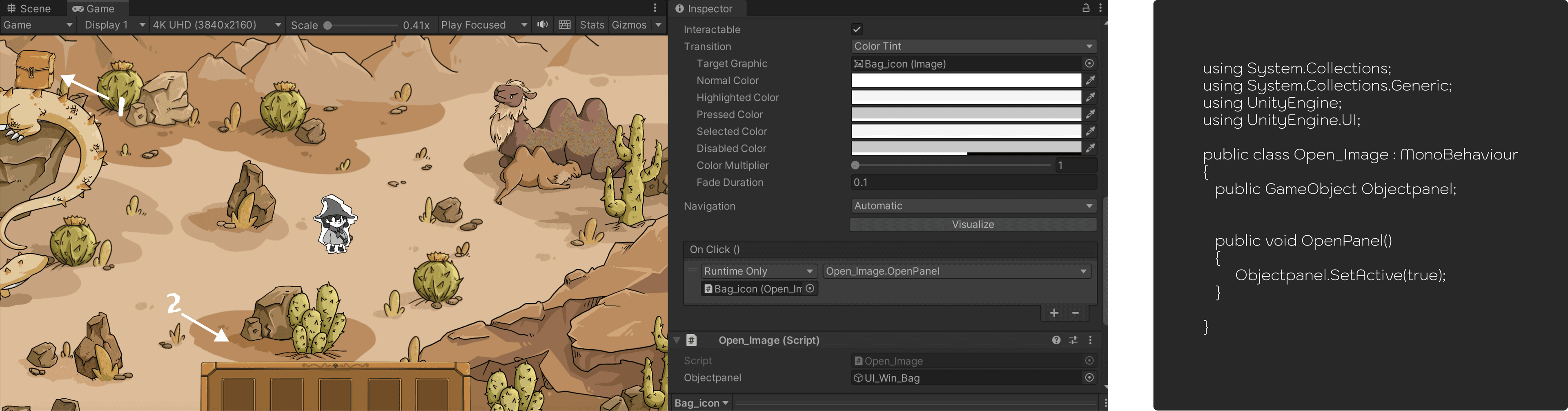Click the Objectpanel UI_Win_Bag field
1568x411 pixels.
click(966, 378)
